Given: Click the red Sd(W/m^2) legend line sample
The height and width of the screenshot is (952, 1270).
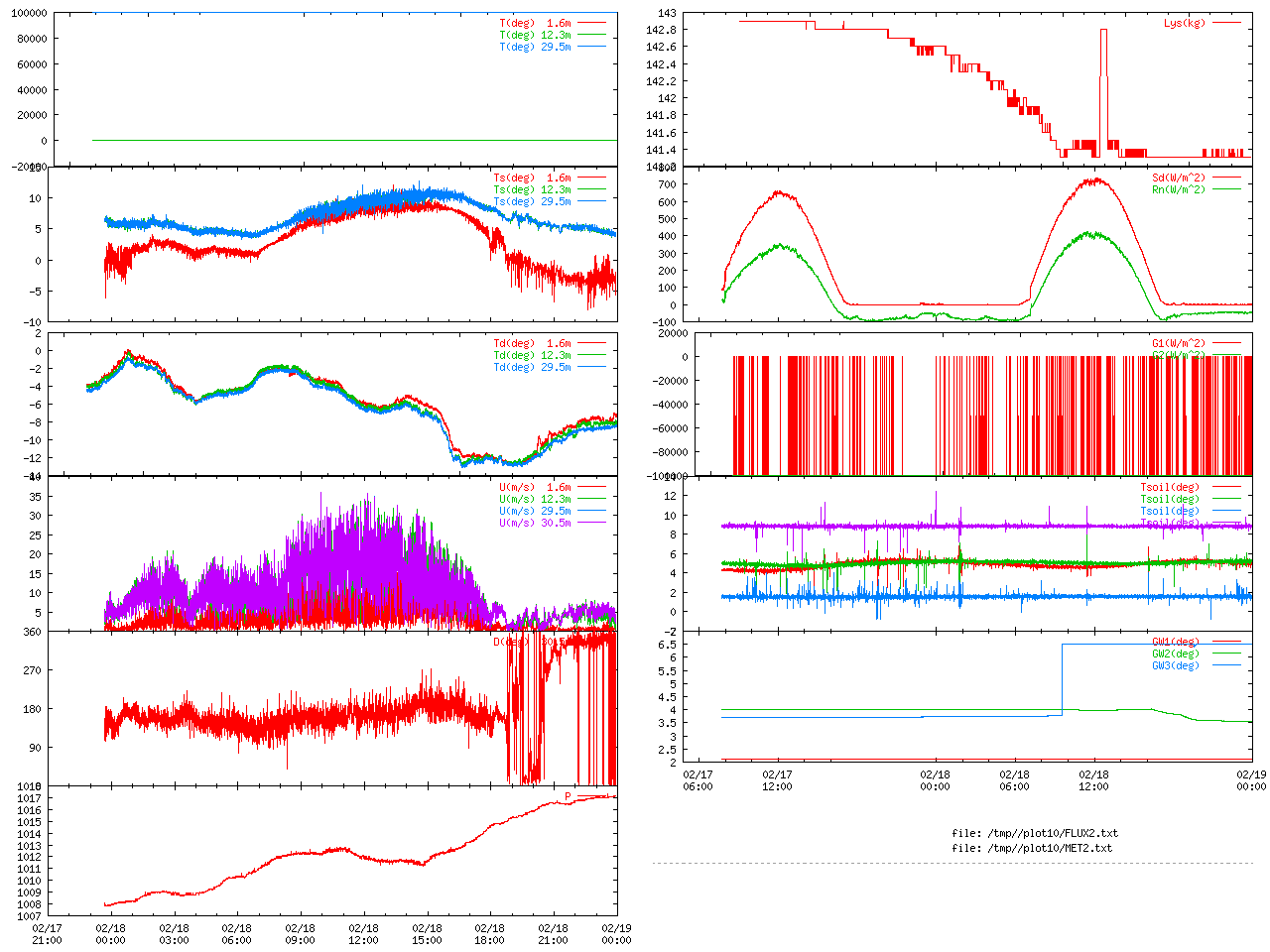Looking at the screenshot, I should click(x=1226, y=178).
